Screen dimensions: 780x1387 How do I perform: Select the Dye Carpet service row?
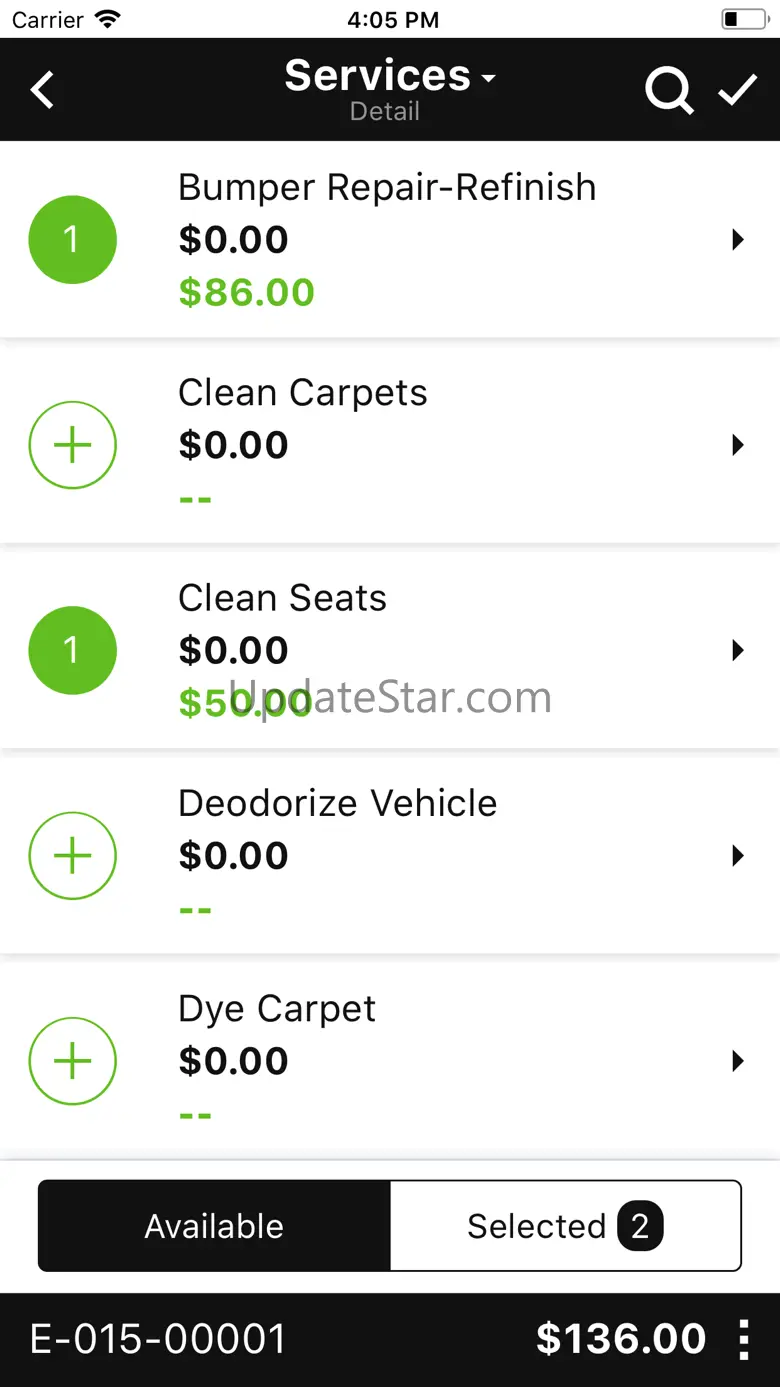[390, 1060]
